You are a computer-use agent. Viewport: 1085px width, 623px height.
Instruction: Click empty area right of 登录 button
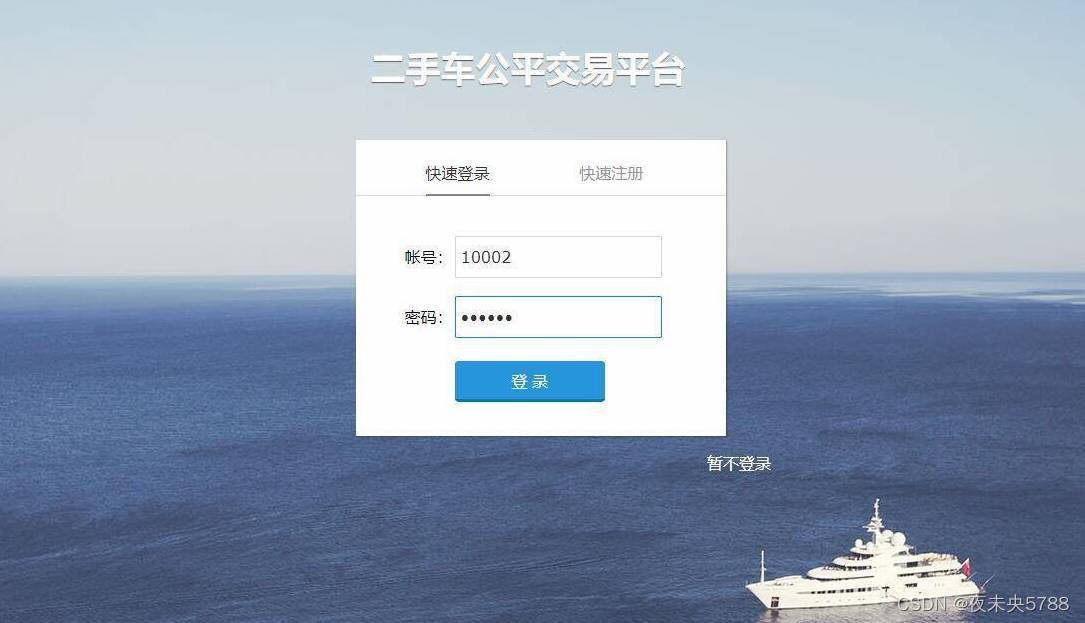pyautogui.click(x=664, y=381)
